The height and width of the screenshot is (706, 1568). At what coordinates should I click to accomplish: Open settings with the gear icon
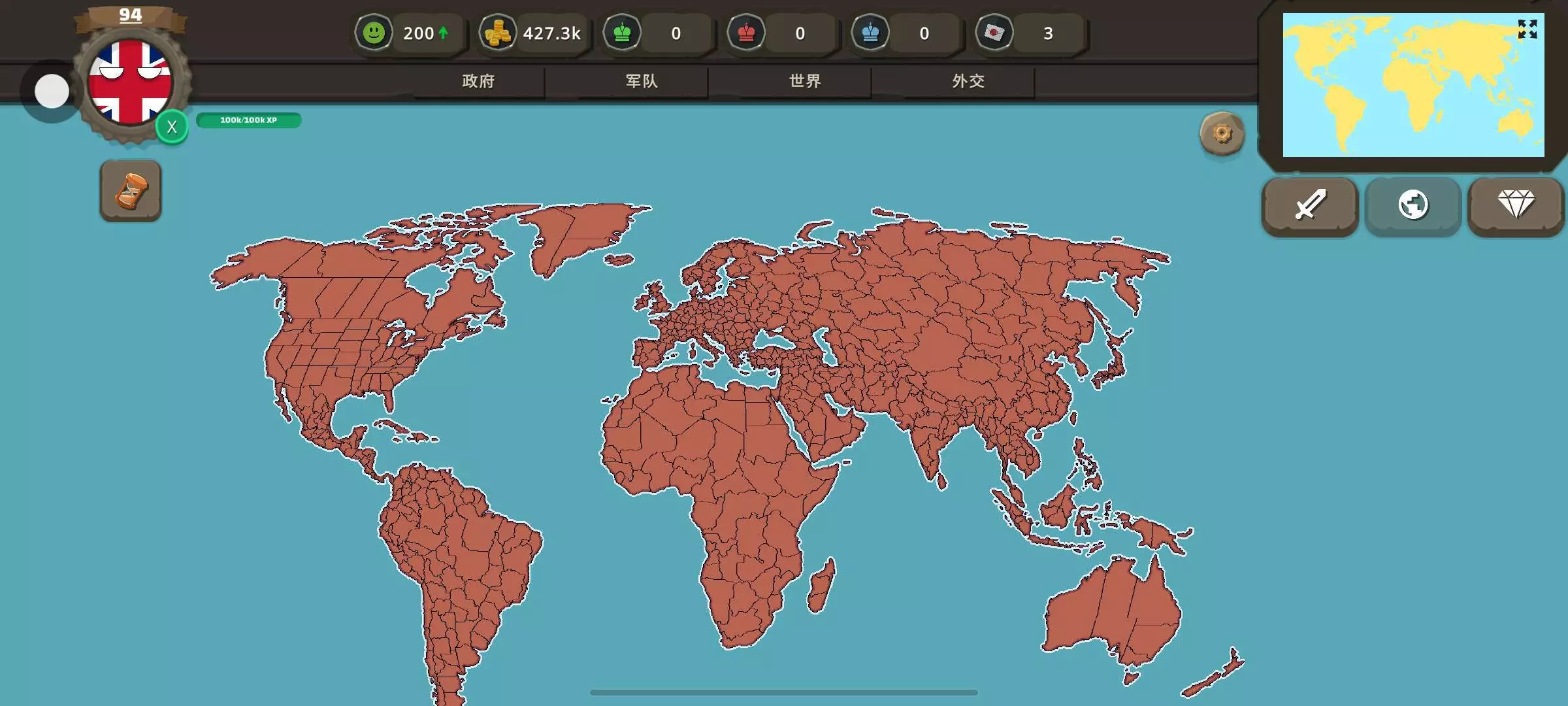click(1222, 133)
